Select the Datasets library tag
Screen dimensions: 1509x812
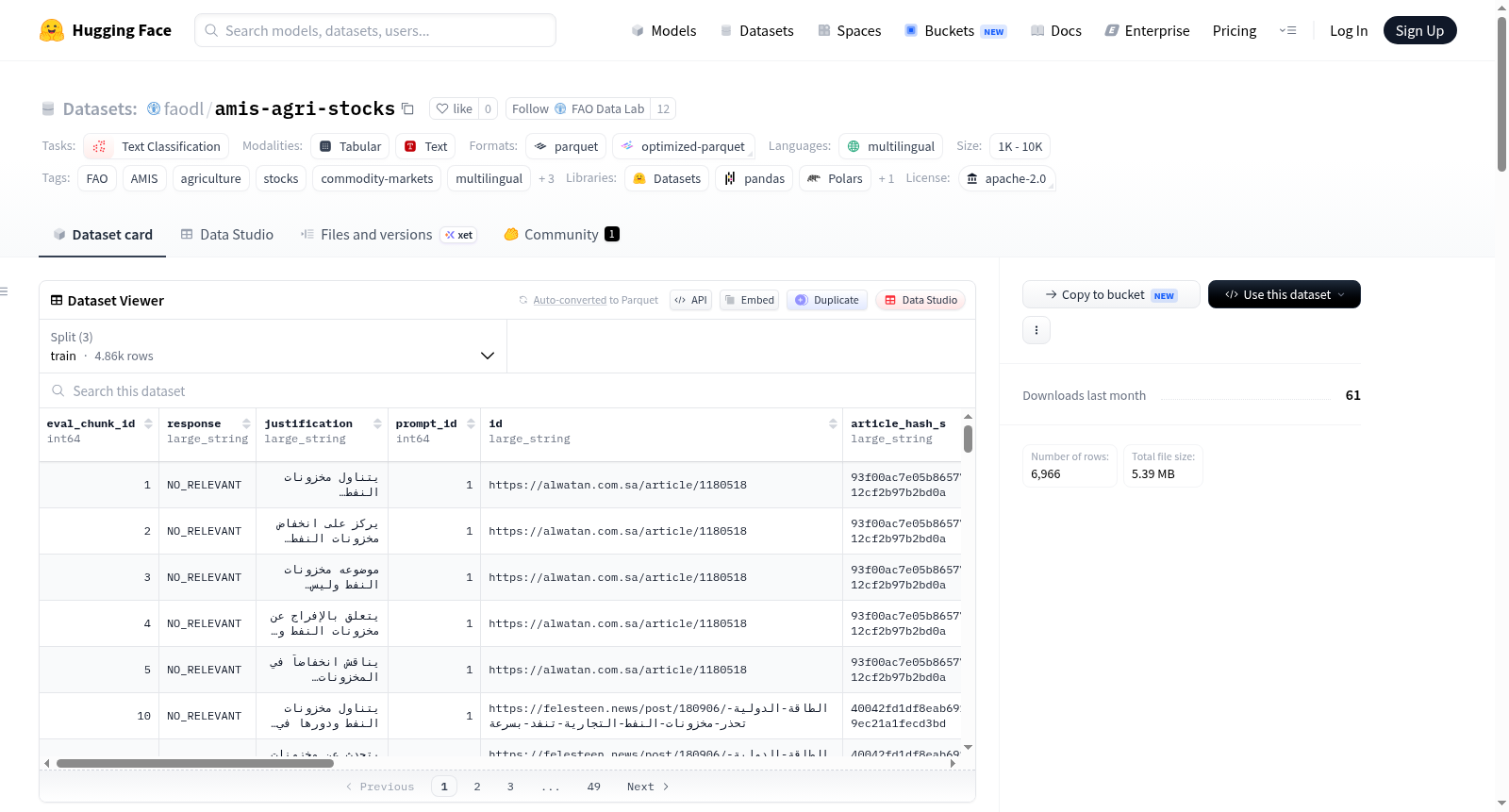pyautogui.click(x=667, y=178)
